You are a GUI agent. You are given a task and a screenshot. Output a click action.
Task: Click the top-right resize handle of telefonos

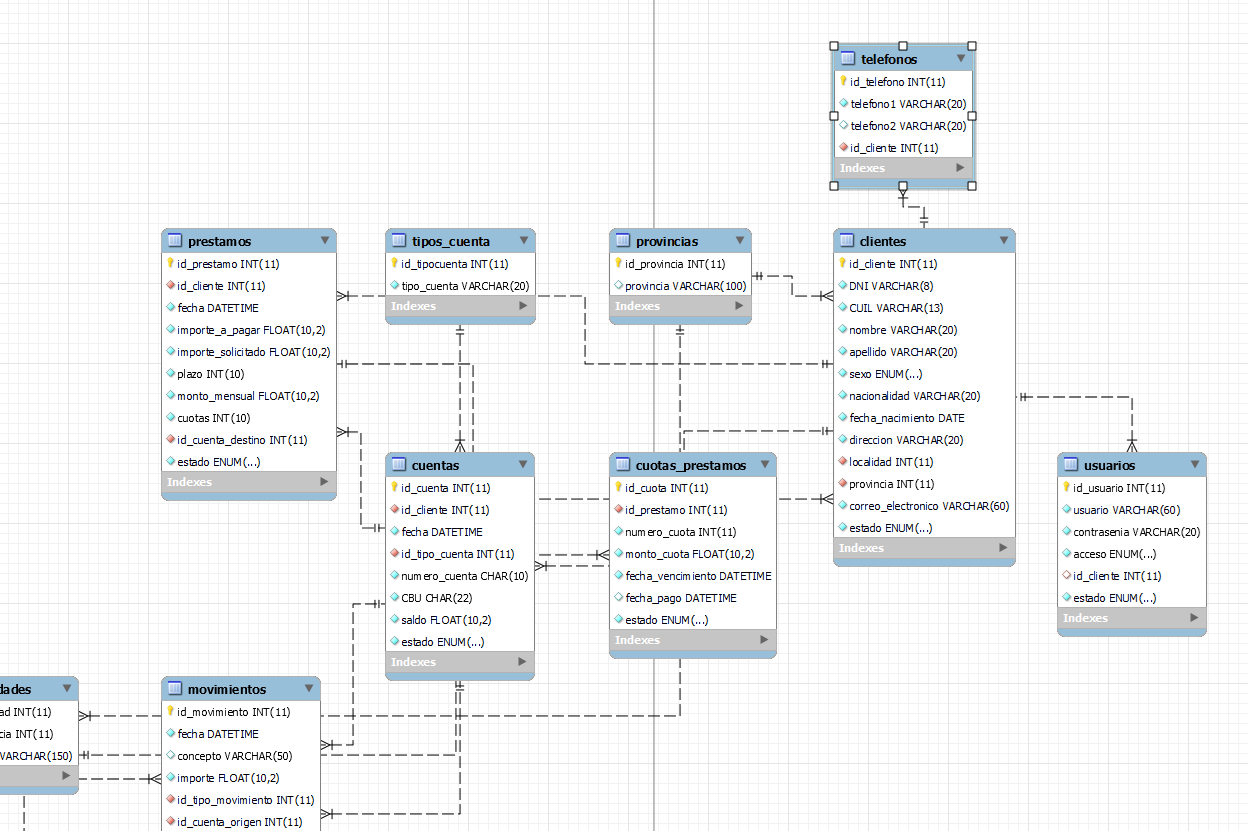972,46
